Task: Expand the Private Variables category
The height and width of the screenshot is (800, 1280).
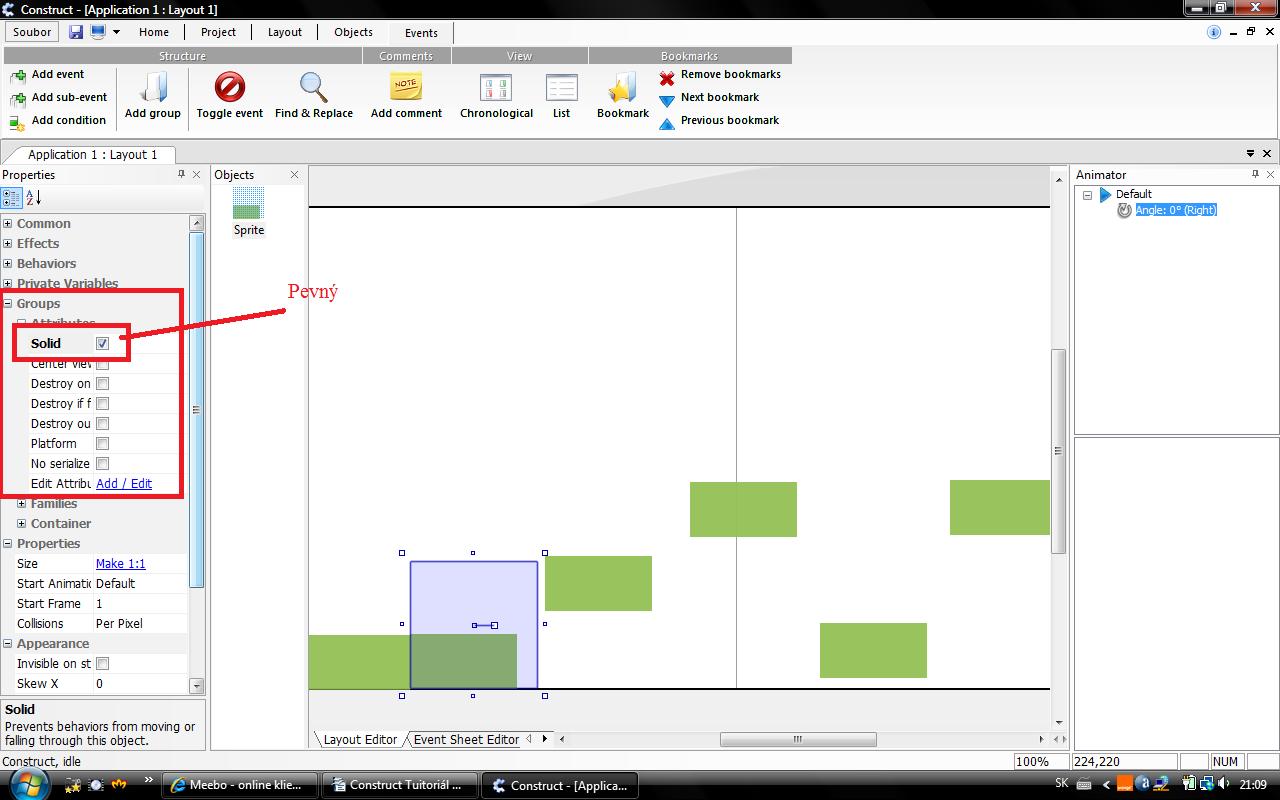Action: click(x=8, y=283)
